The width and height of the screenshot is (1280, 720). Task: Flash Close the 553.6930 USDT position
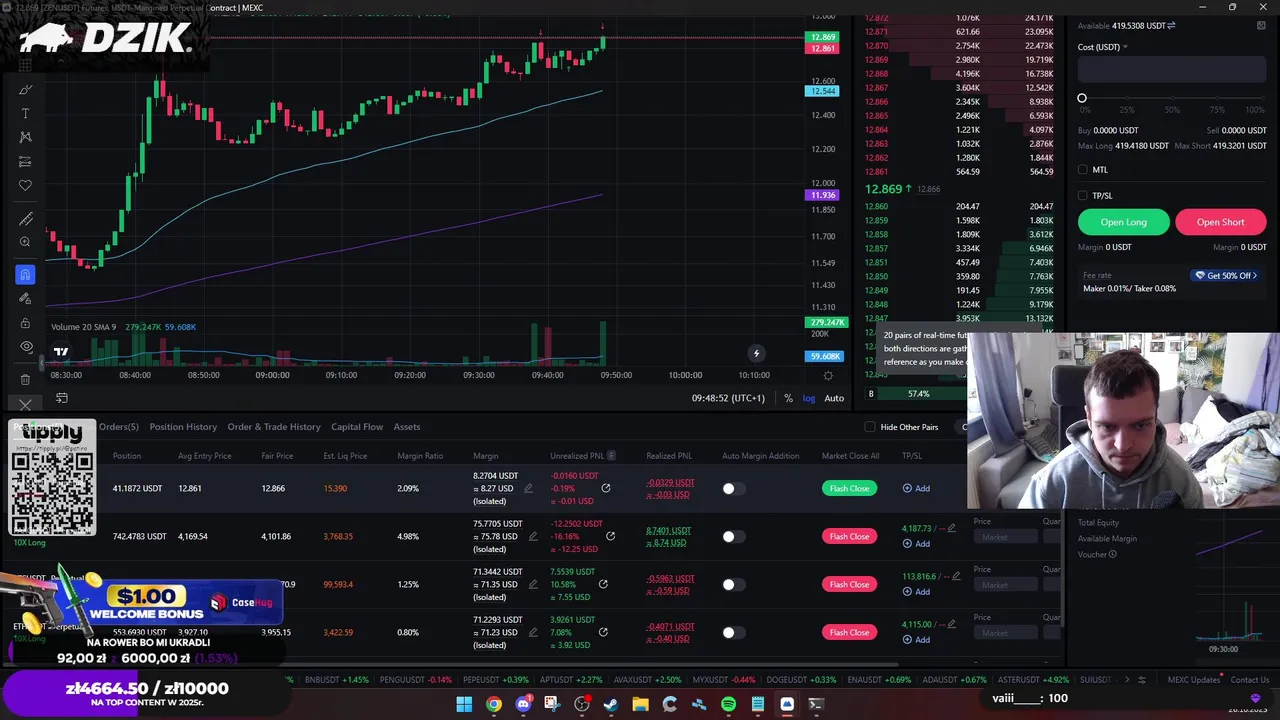coord(849,632)
